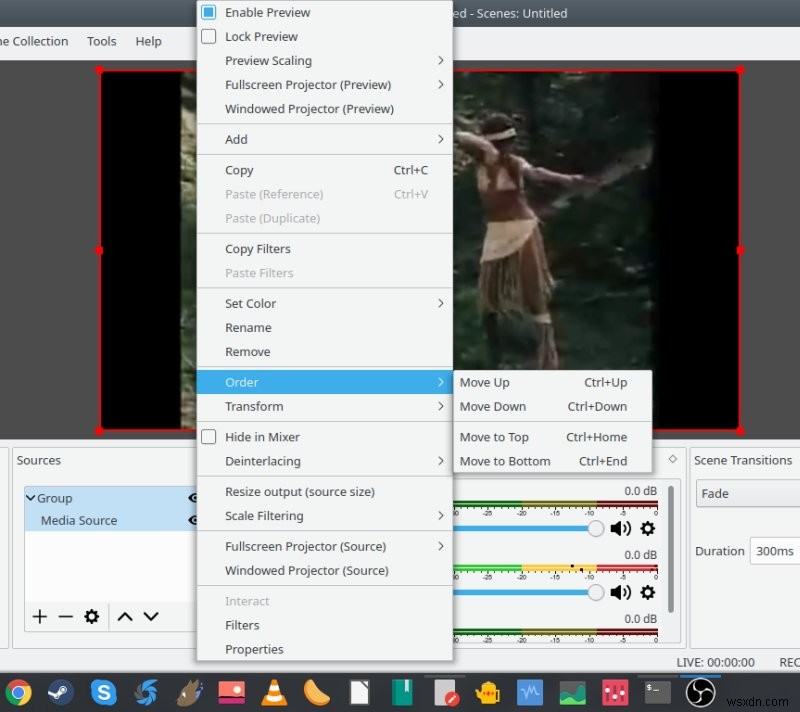Click the remove source minus icon
Image resolution: width=800 pixels, height=712 pixels.
[x=65, y=617]
